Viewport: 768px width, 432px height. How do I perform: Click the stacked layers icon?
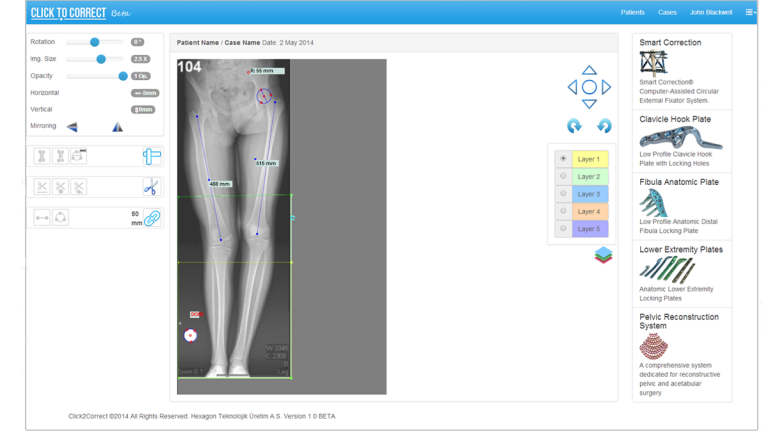(603, 255)
